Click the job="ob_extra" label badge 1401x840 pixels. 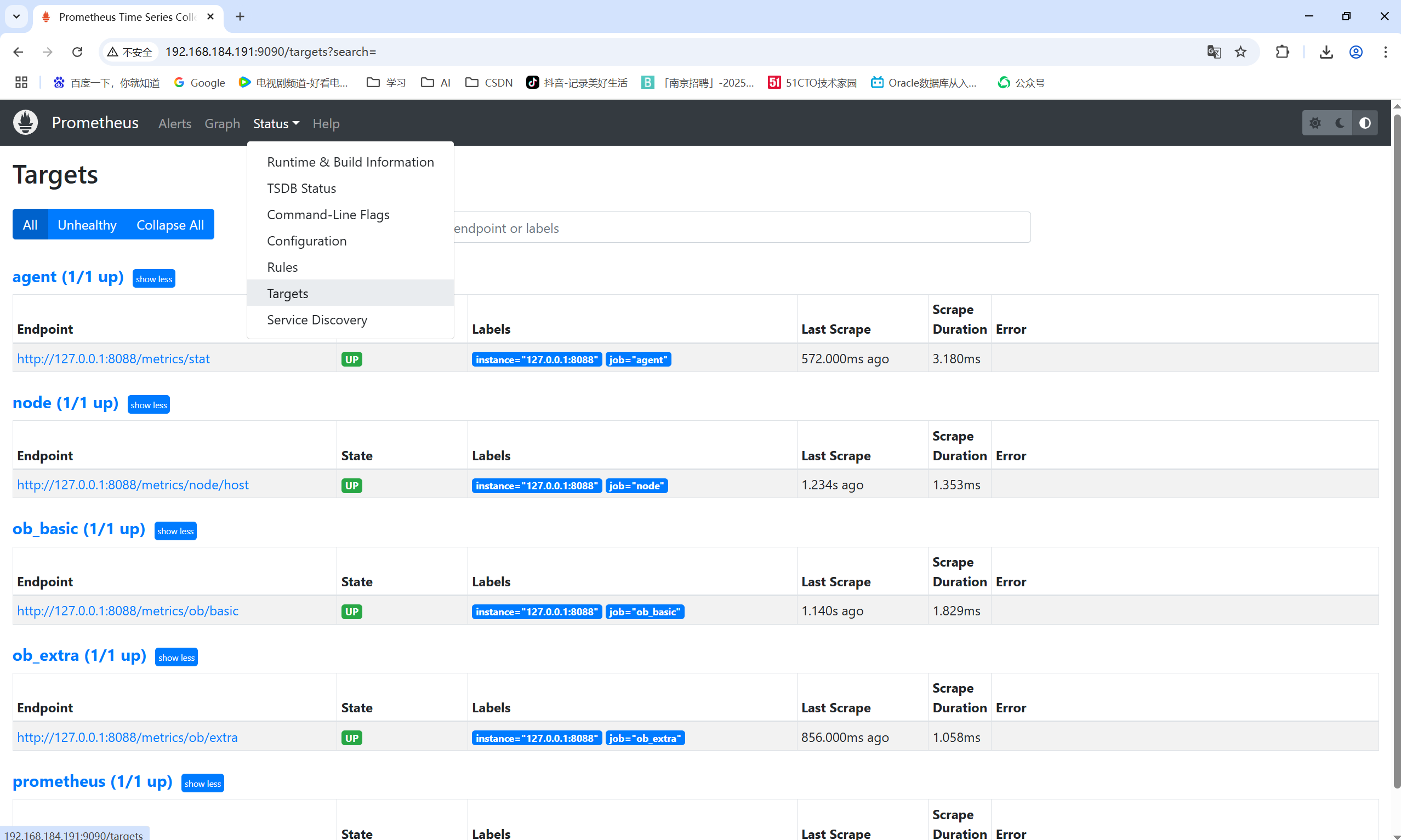click(x=645, y=738)
